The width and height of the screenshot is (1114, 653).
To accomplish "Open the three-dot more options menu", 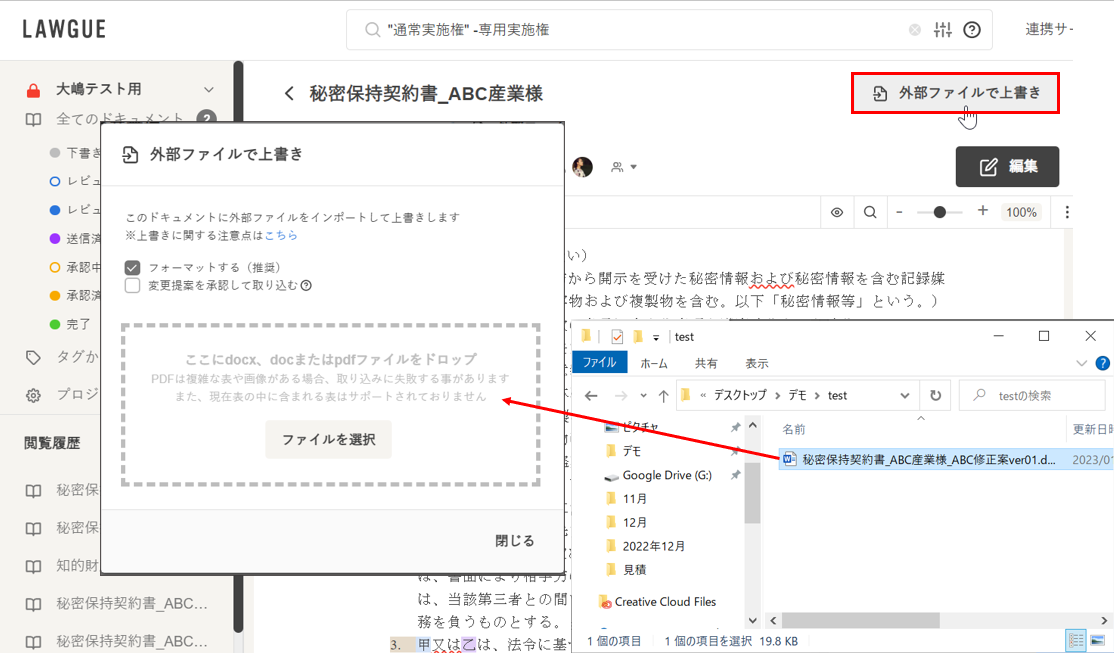I will point(1067,212).
